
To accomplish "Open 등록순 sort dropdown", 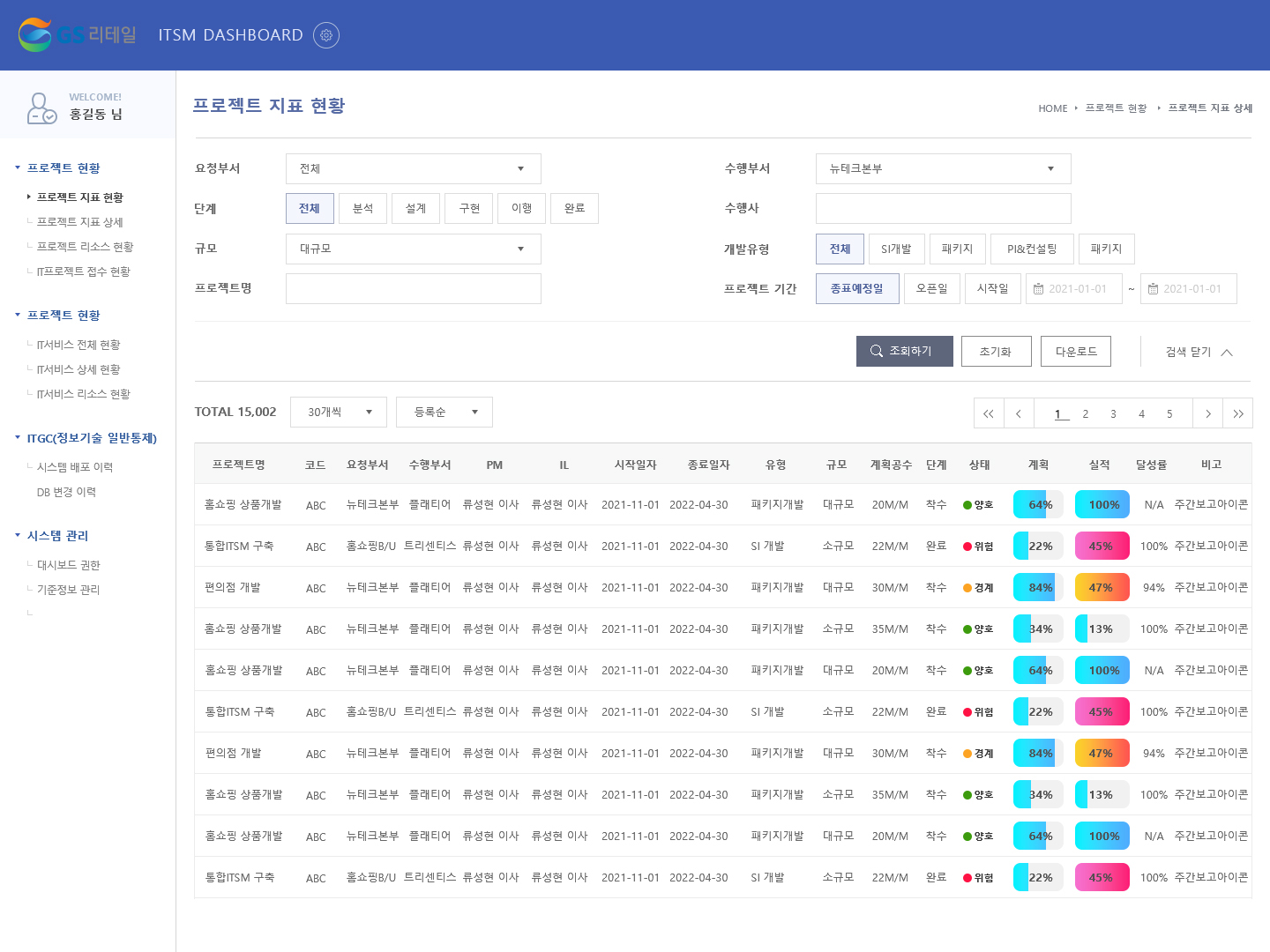I will 444,412.
